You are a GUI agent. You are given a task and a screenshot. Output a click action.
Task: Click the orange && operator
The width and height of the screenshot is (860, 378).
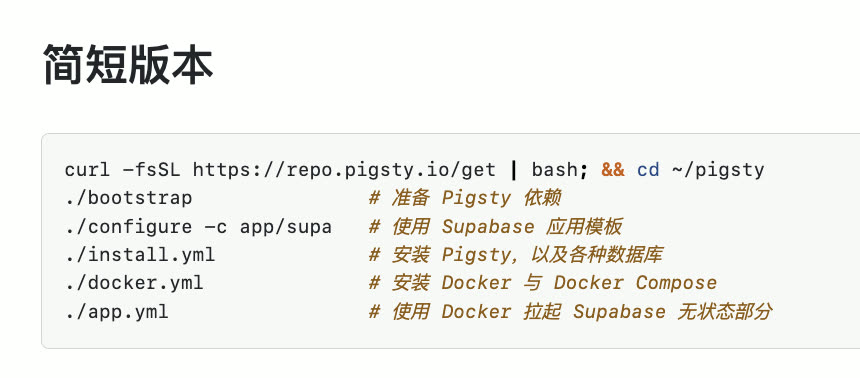613,170
